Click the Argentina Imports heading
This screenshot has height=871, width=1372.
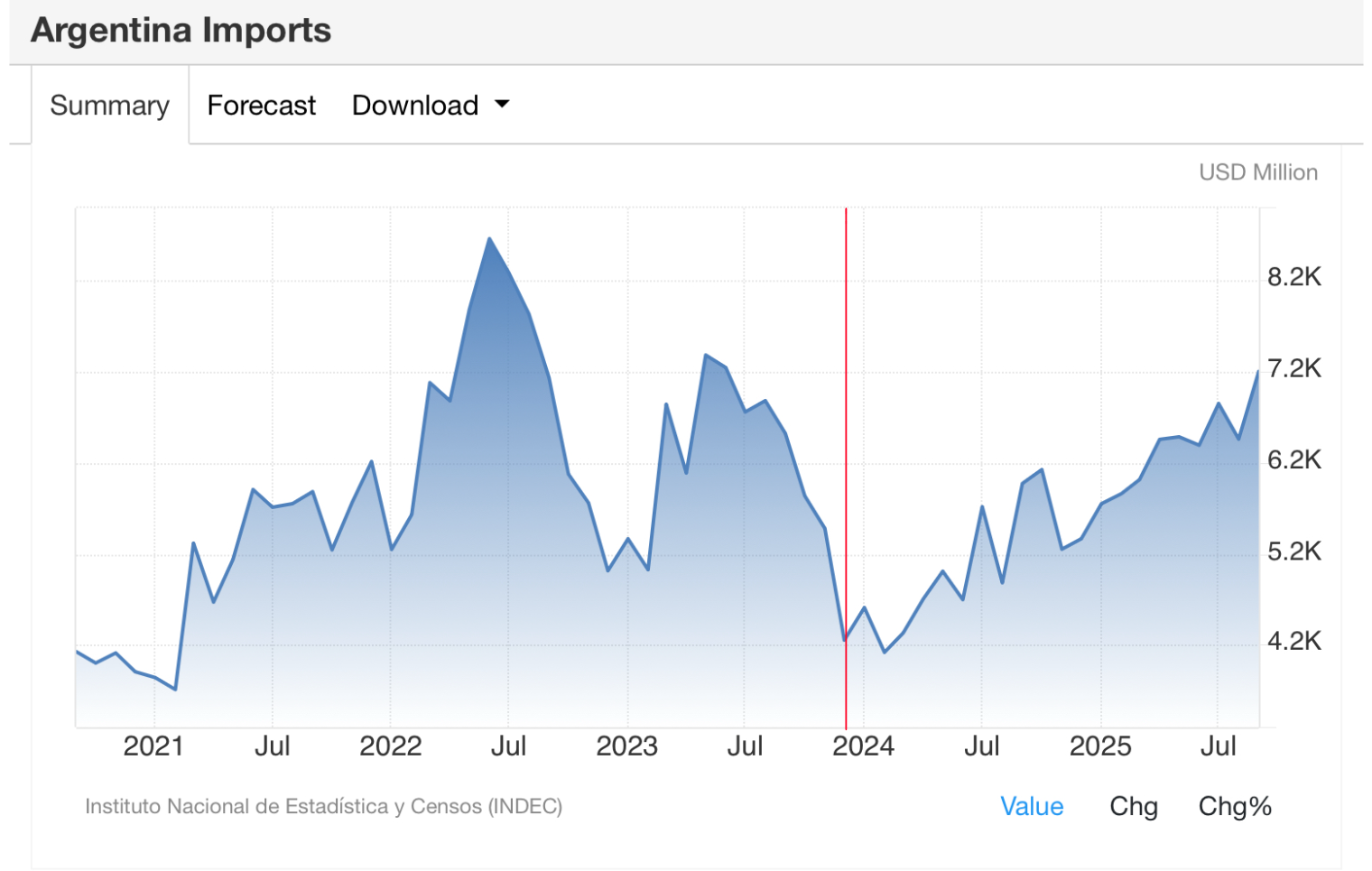(181, 31)
